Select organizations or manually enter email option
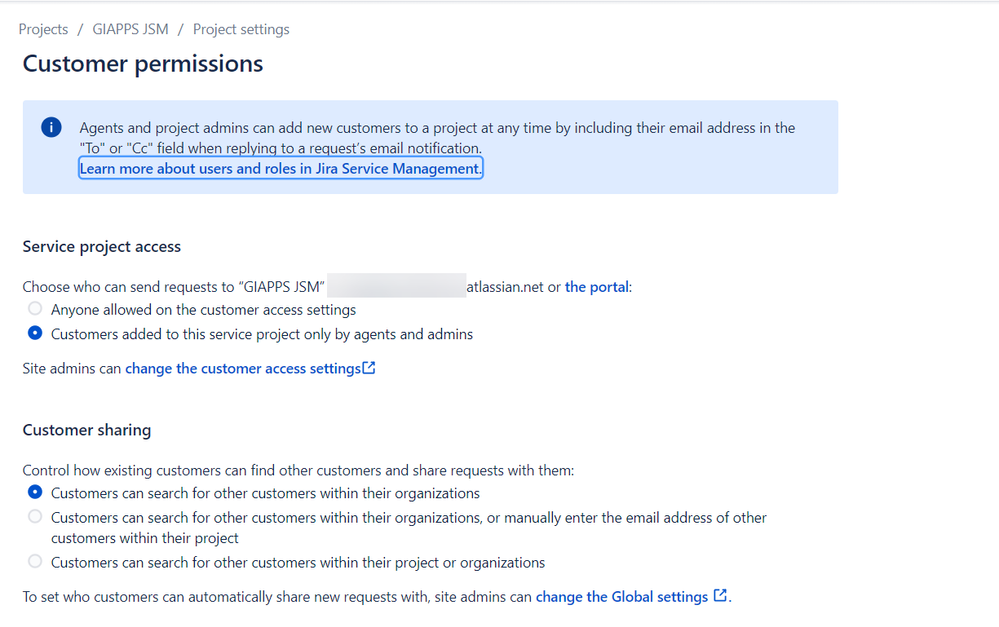 tap(35, 517)
